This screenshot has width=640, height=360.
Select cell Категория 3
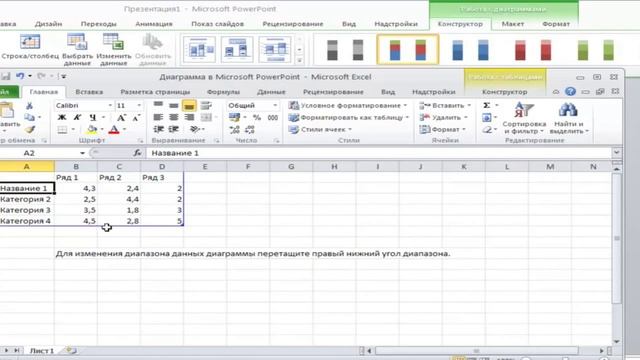(27, 210)
